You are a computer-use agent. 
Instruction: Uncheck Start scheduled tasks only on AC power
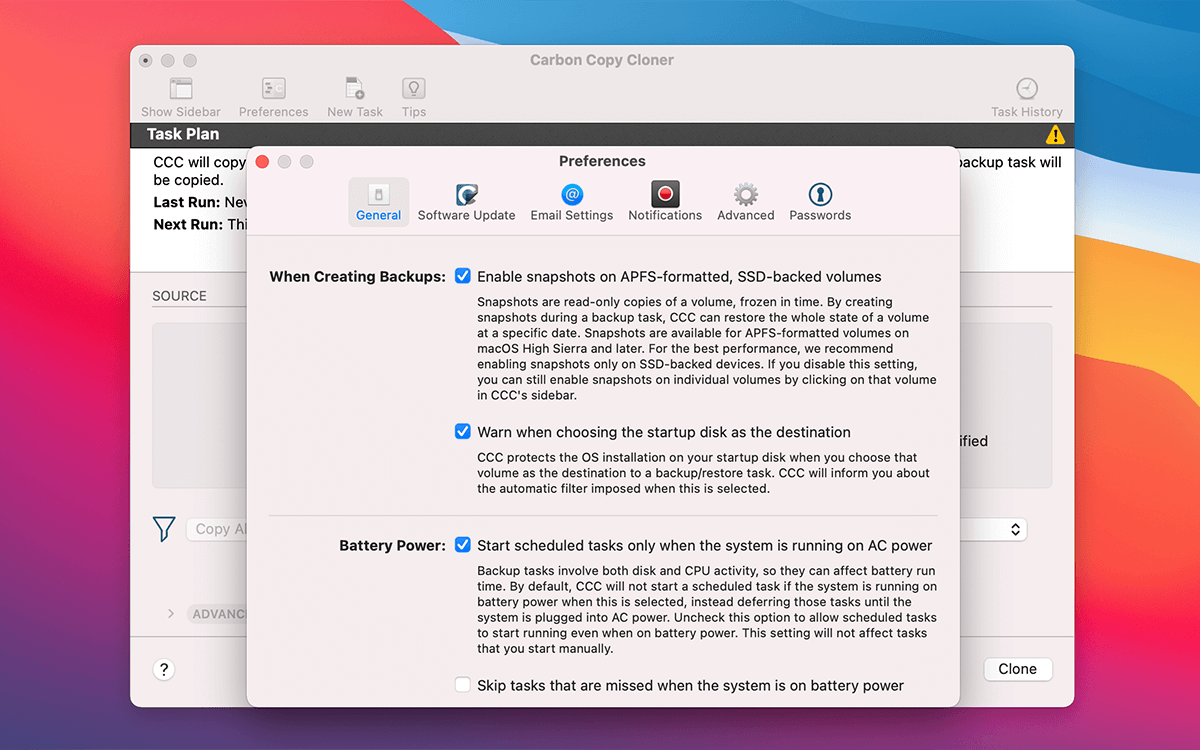pos(462,545)
